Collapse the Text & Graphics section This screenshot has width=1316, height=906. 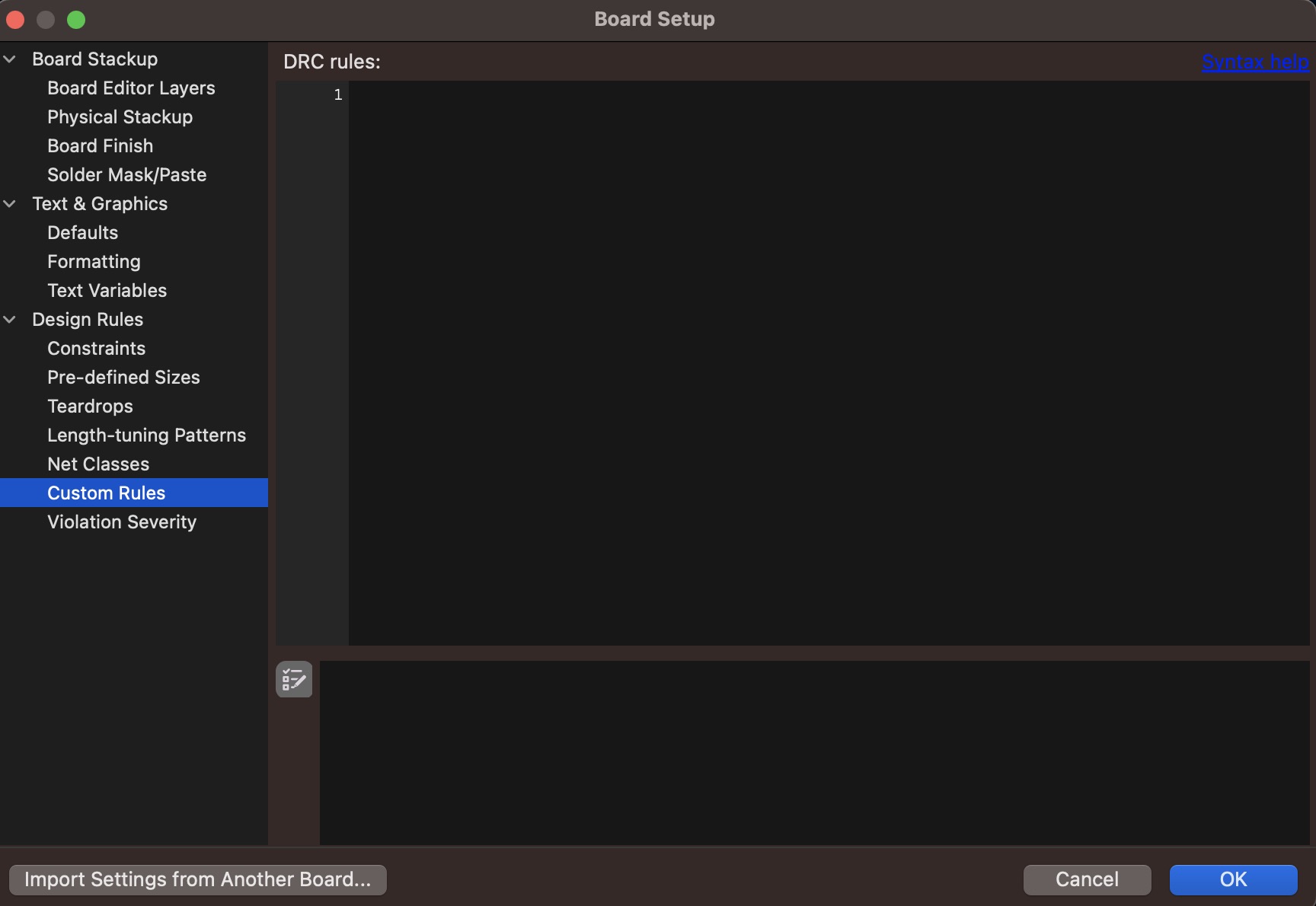[x=10, y=203]
